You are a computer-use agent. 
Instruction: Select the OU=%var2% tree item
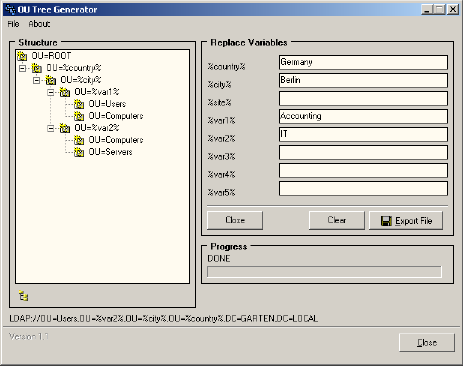[97, 128]
